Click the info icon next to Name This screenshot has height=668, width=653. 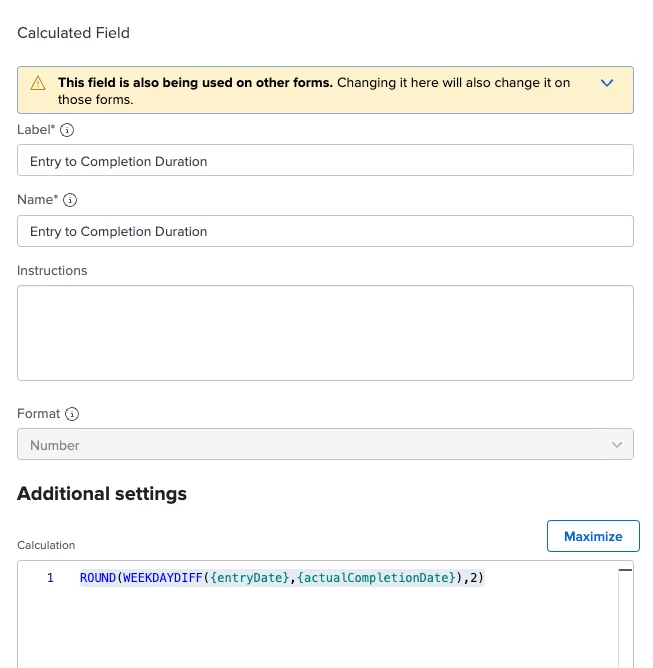[70, 200]
